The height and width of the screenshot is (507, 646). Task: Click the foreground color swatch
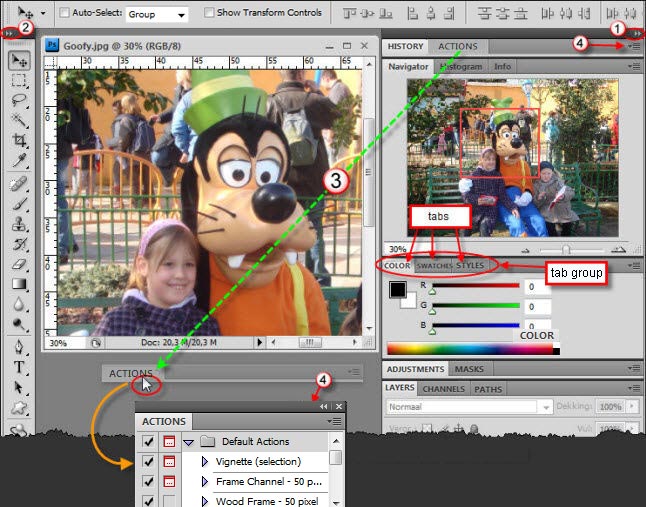[x=398, y=290]
